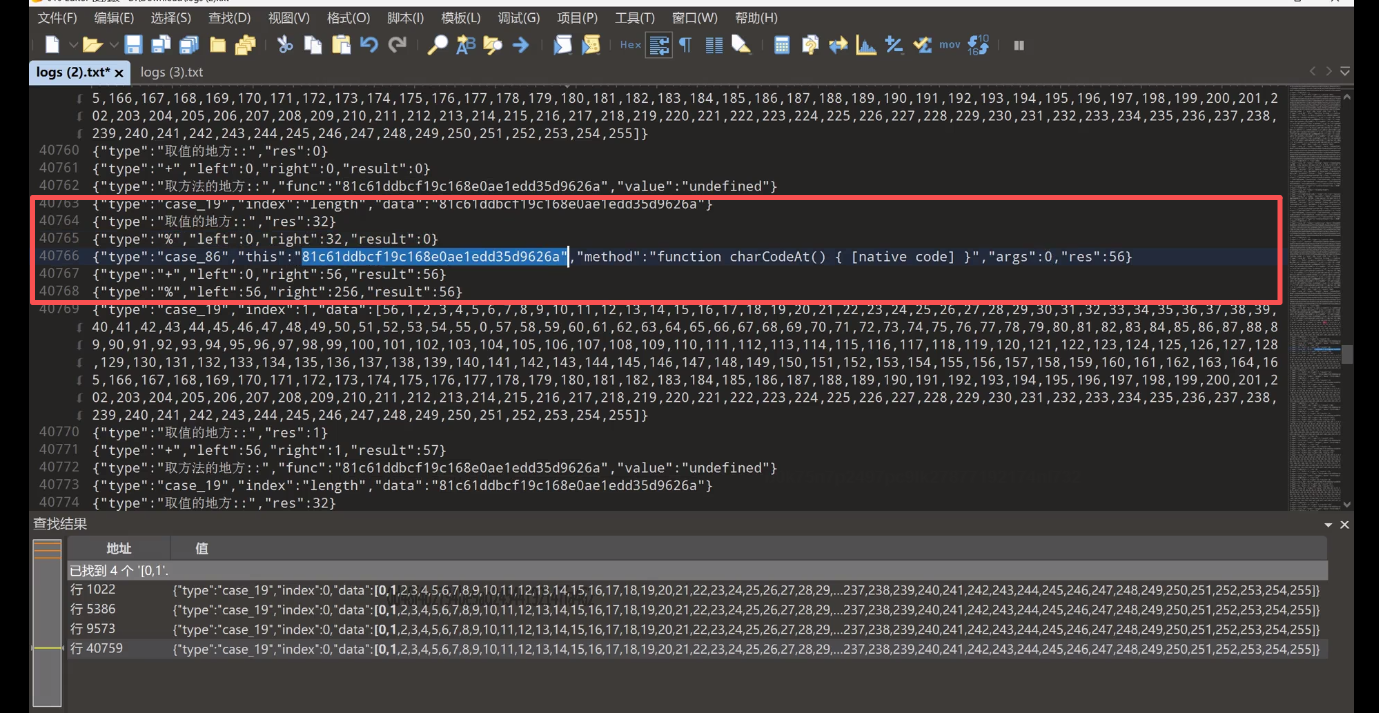Close the 查找结果 panel
This screenshot has height=713, width=1379.
click(x=1345, y=524)
